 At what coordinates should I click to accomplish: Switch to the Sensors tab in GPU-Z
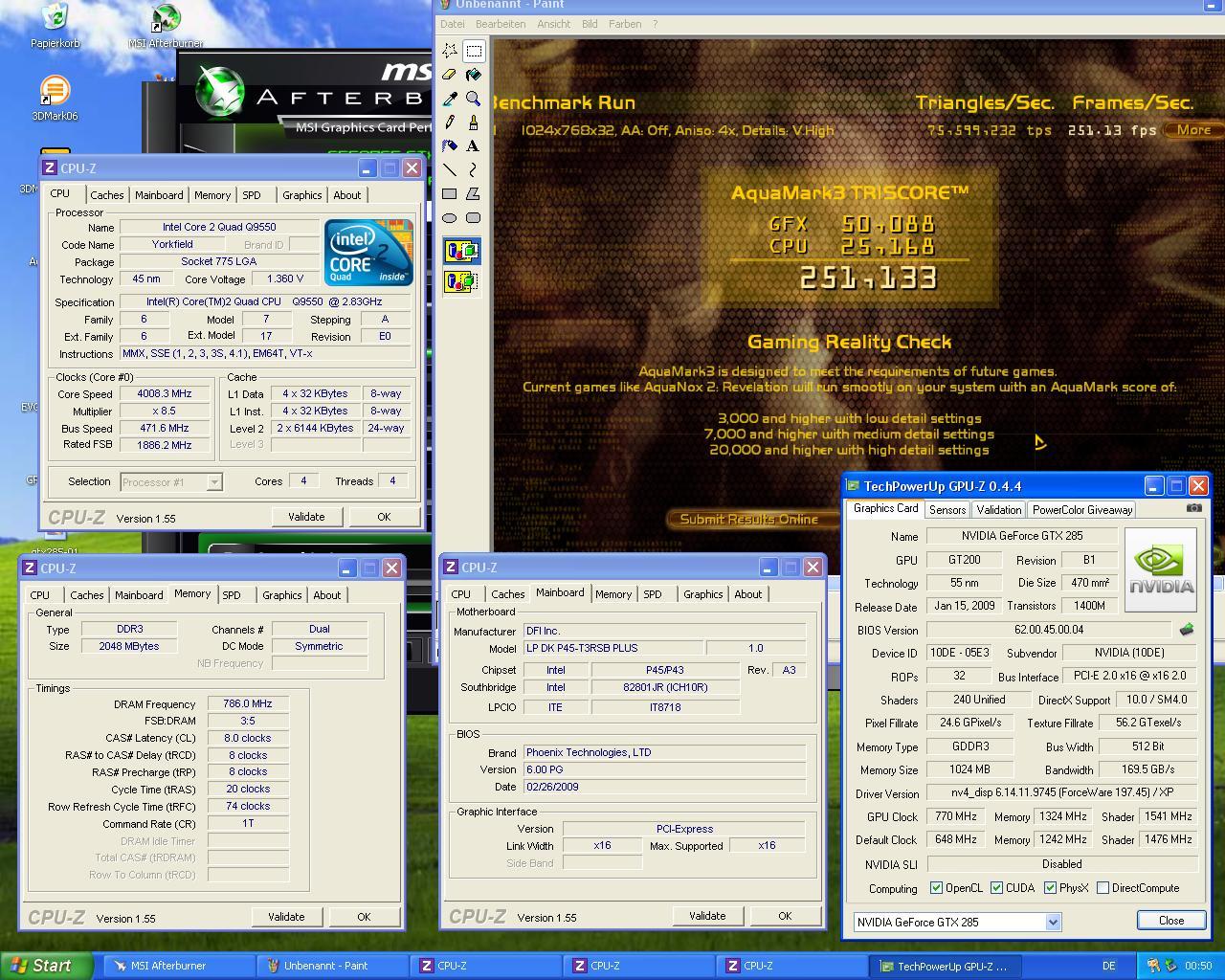(947, 510)
